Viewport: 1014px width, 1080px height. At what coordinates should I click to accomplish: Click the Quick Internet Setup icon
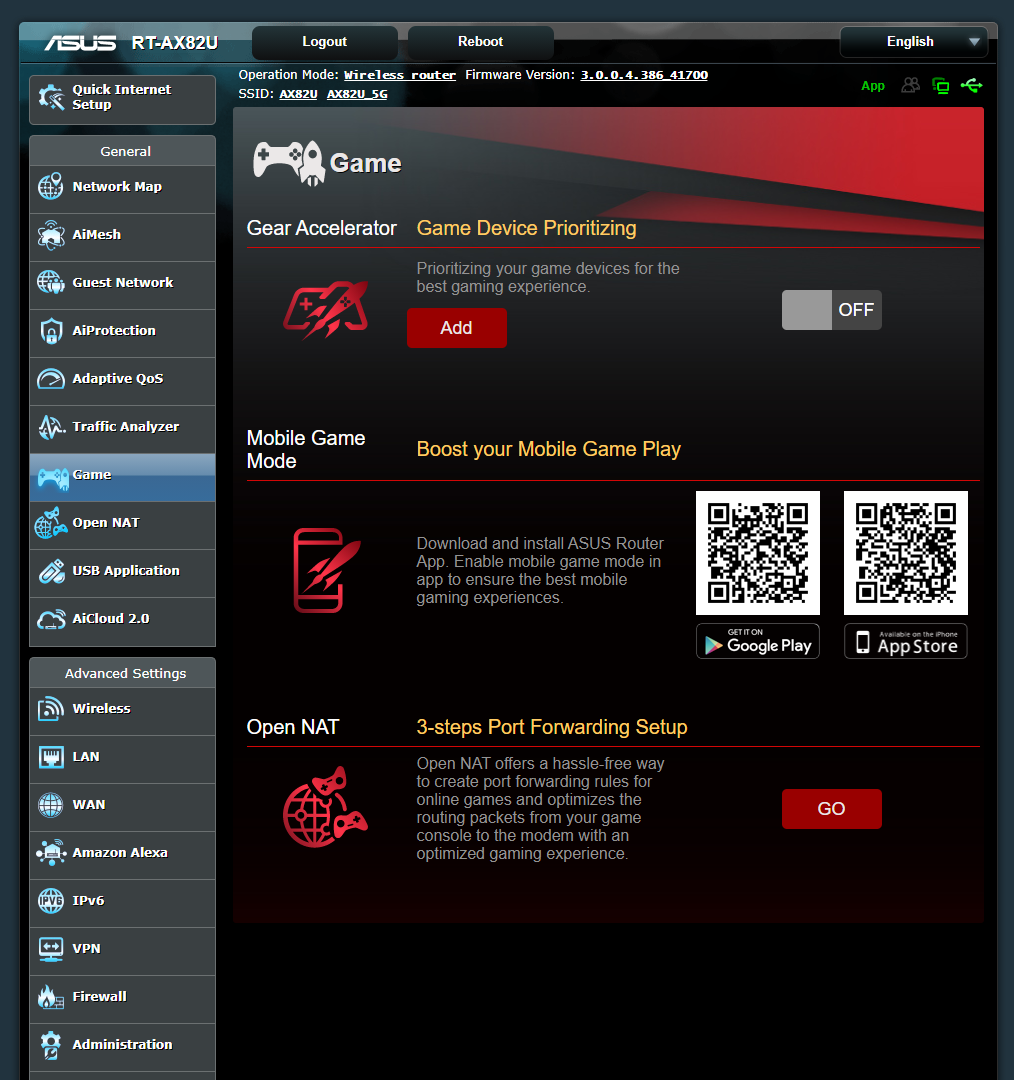(x=52, y=97)
